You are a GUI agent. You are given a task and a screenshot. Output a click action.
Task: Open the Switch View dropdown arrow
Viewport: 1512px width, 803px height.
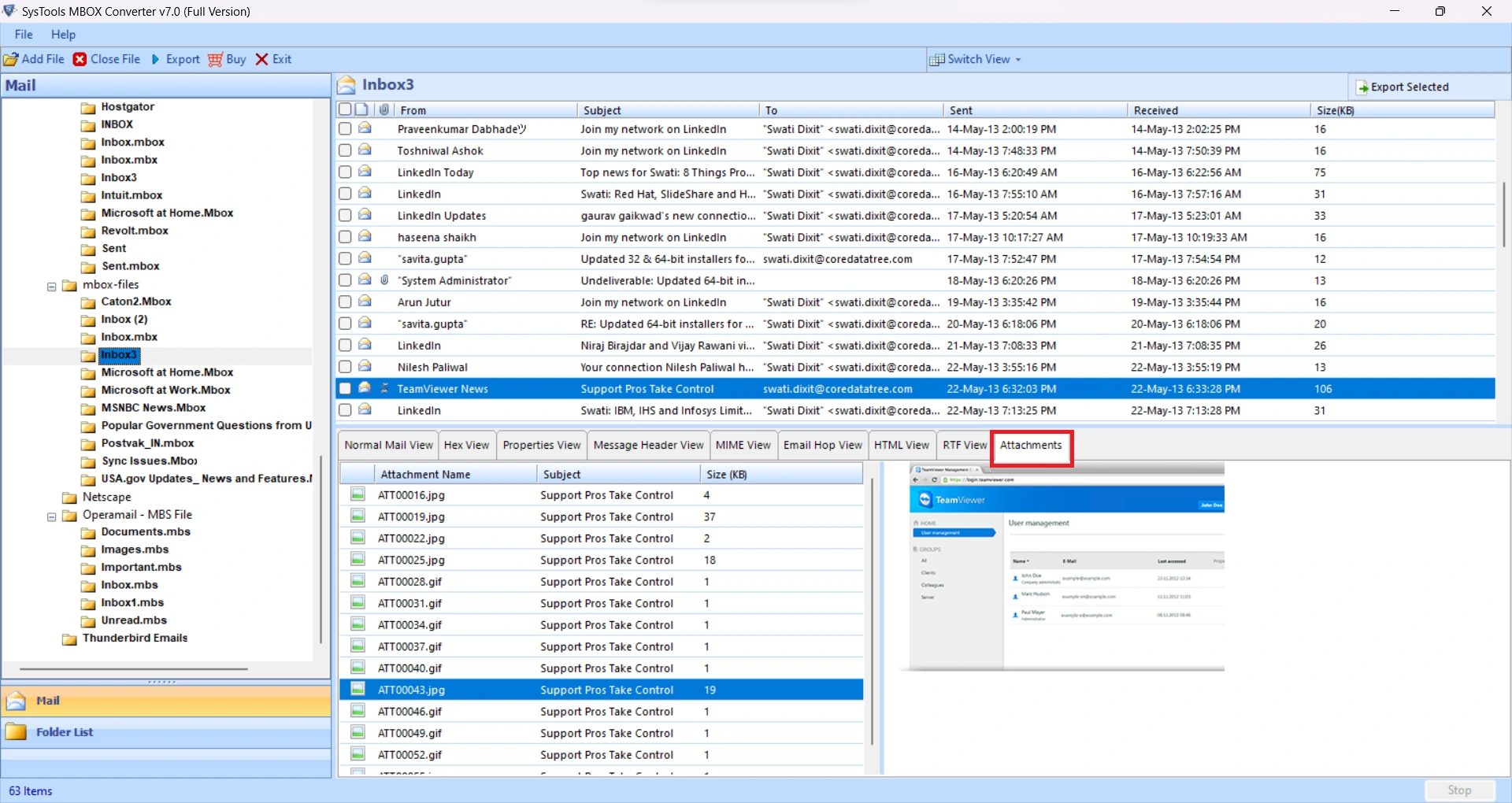1018,60
